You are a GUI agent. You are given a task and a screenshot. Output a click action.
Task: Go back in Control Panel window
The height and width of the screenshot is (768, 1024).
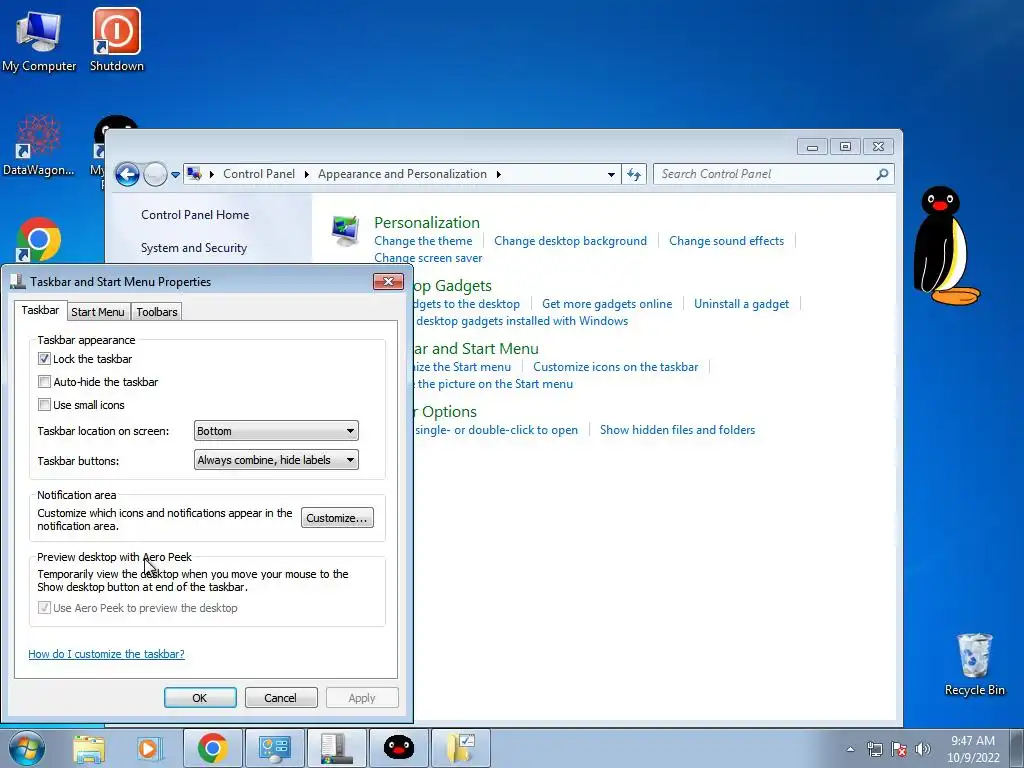point(127,174)
